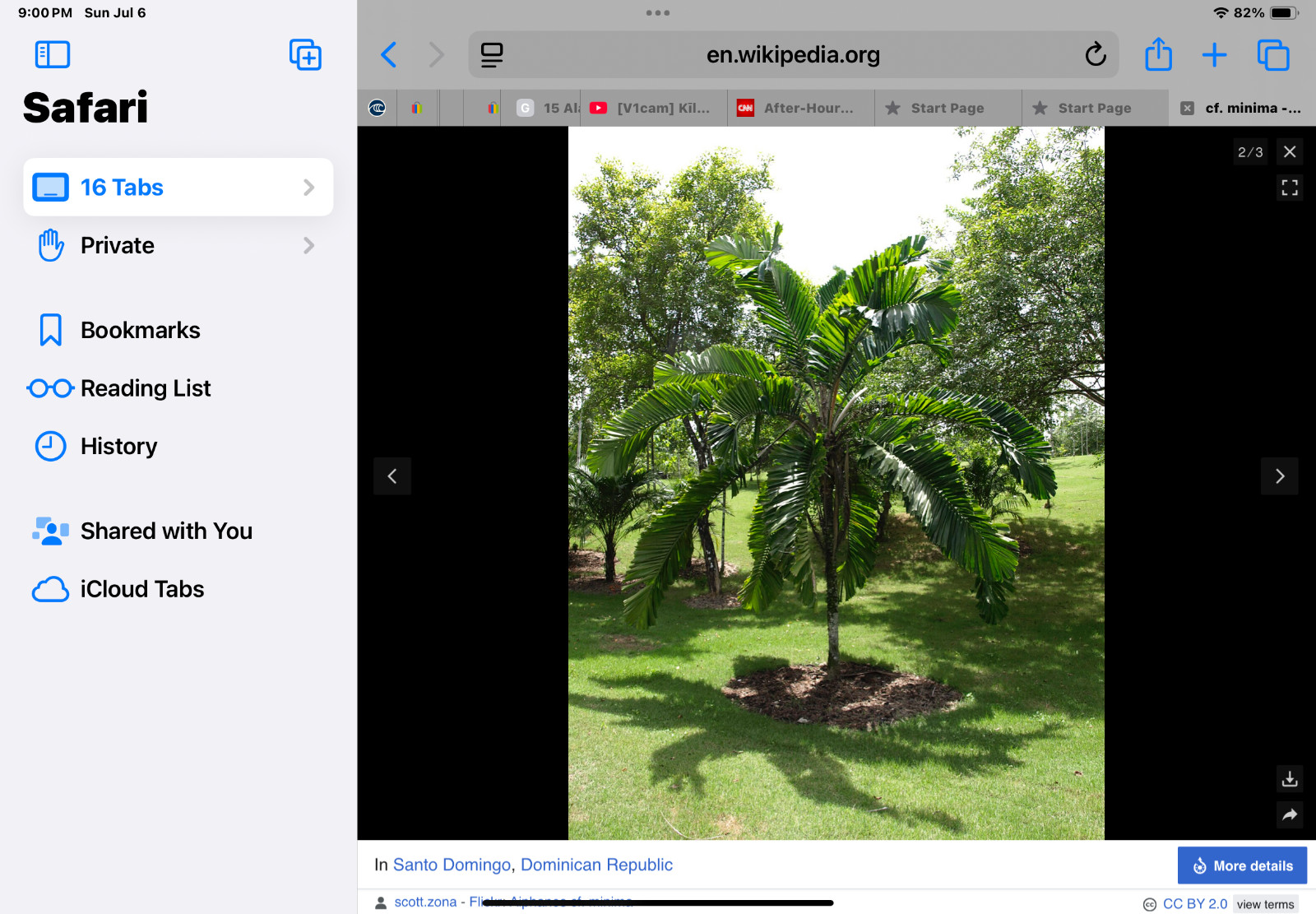This screenshot has height=914, width=1316.
Task: Create a new tab group from the sidebar
Action: point(305,55)
